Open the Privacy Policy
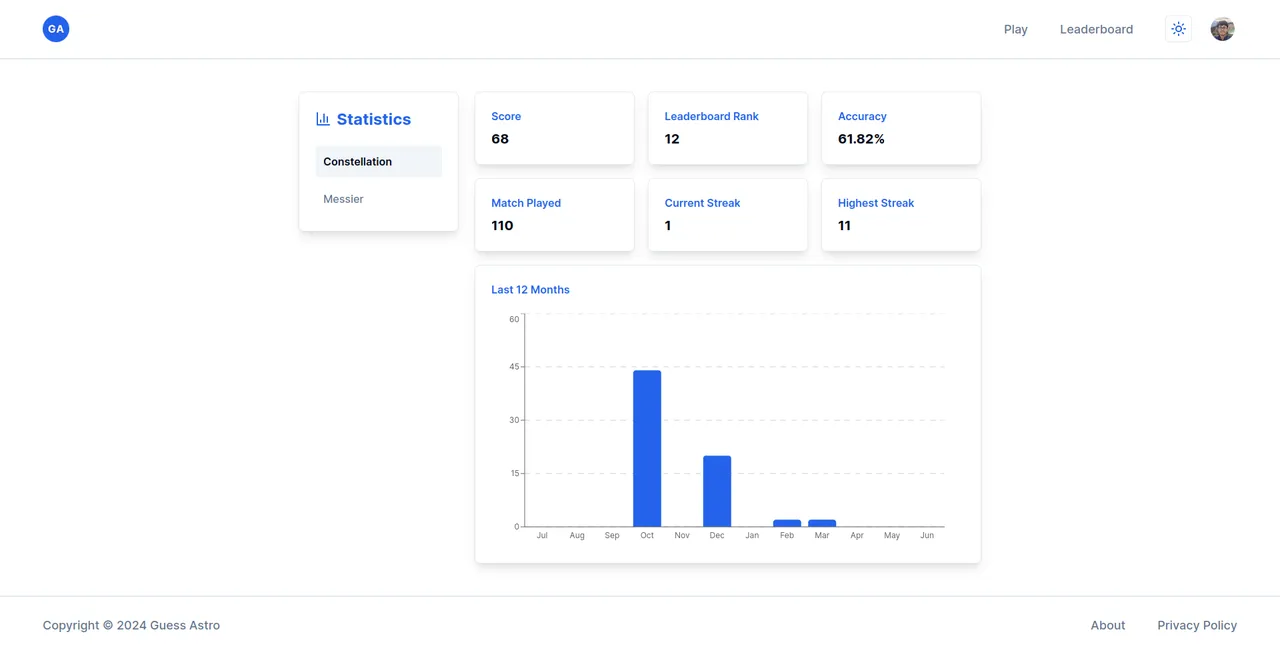The height and width of the screenshot is (645, 1280). pyautogui.click(x=1197, y=625)
